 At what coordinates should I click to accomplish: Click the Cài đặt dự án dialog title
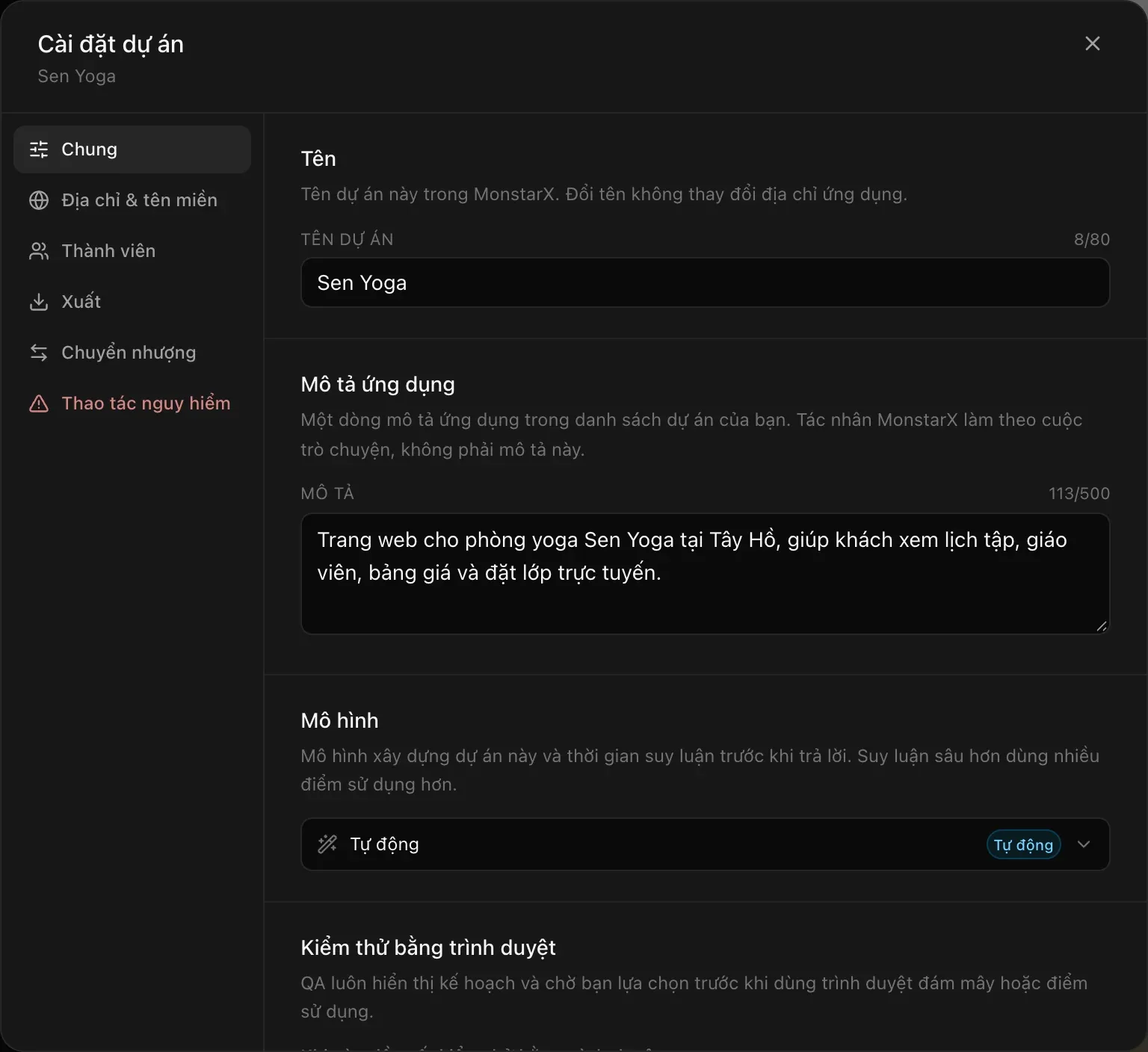point(111,45)
